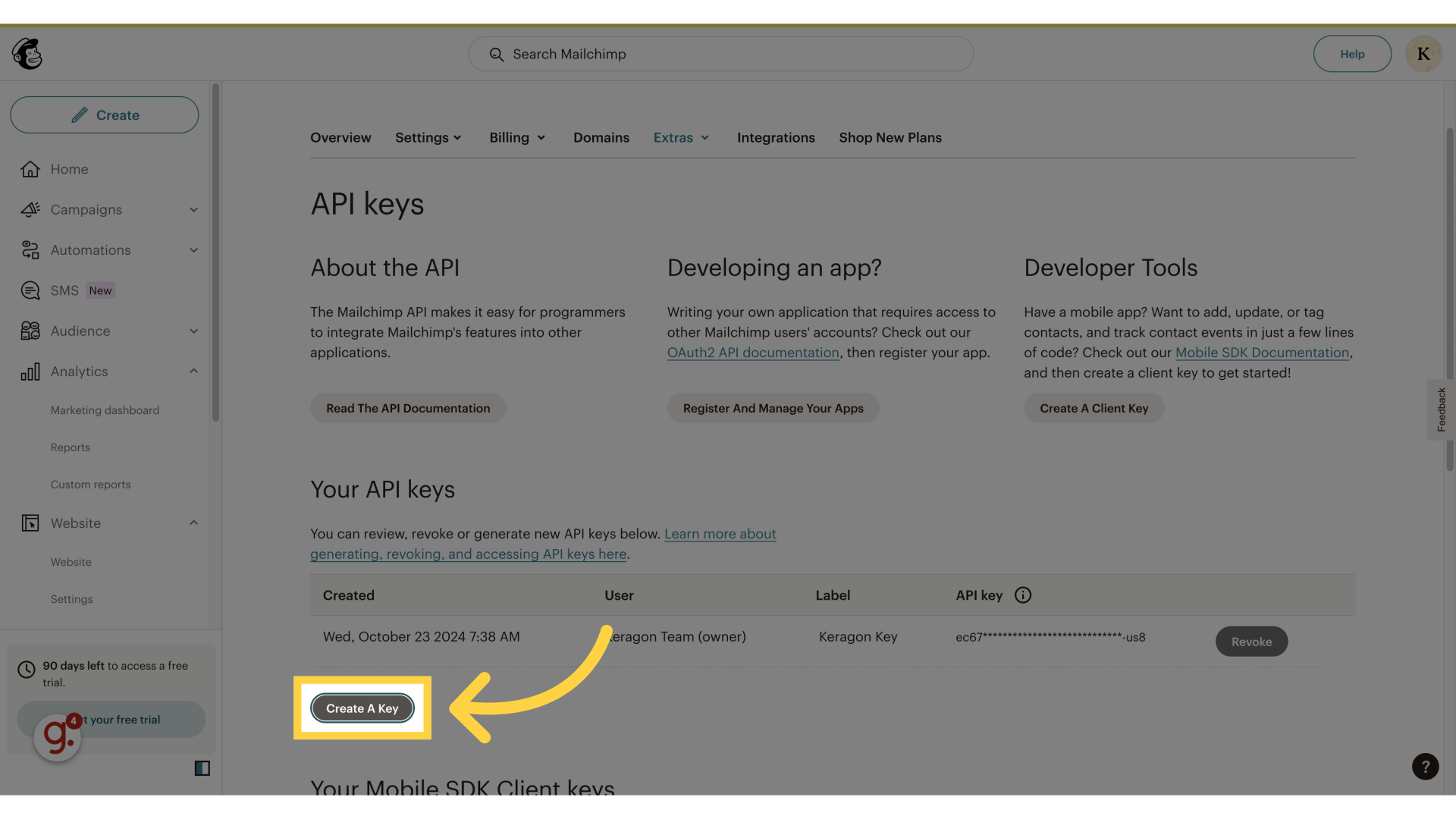
Task: Click the sidebar vertical scrollbar
Action: pos(215,253)
